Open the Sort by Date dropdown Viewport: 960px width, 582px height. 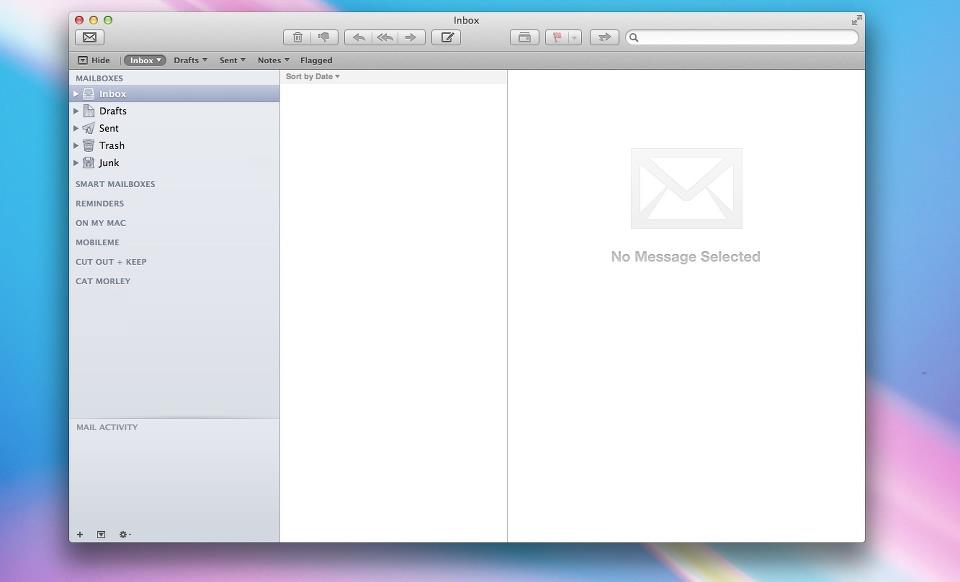(x=312, y=76)
